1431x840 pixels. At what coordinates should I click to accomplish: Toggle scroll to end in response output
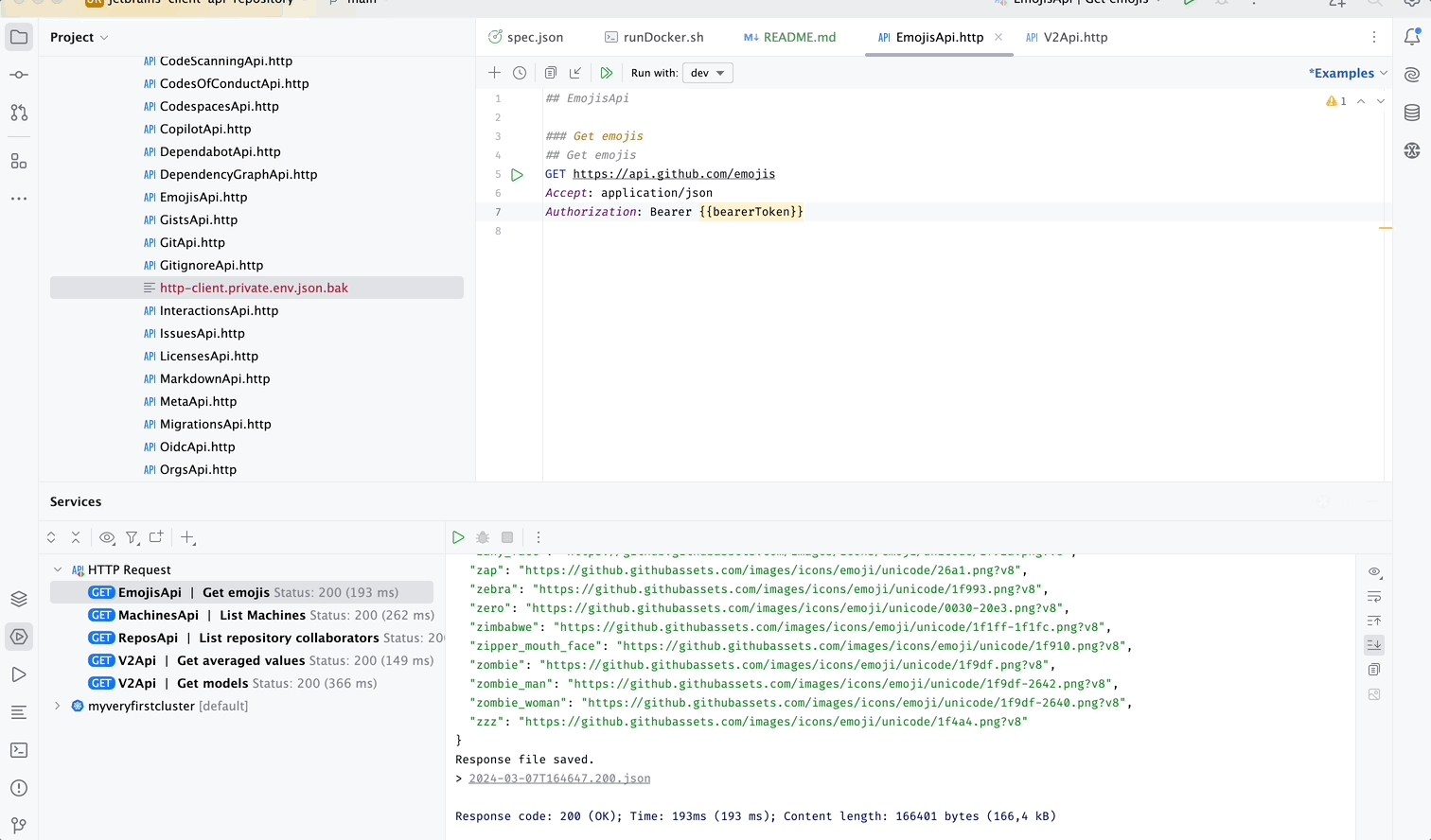[1374, 645]
